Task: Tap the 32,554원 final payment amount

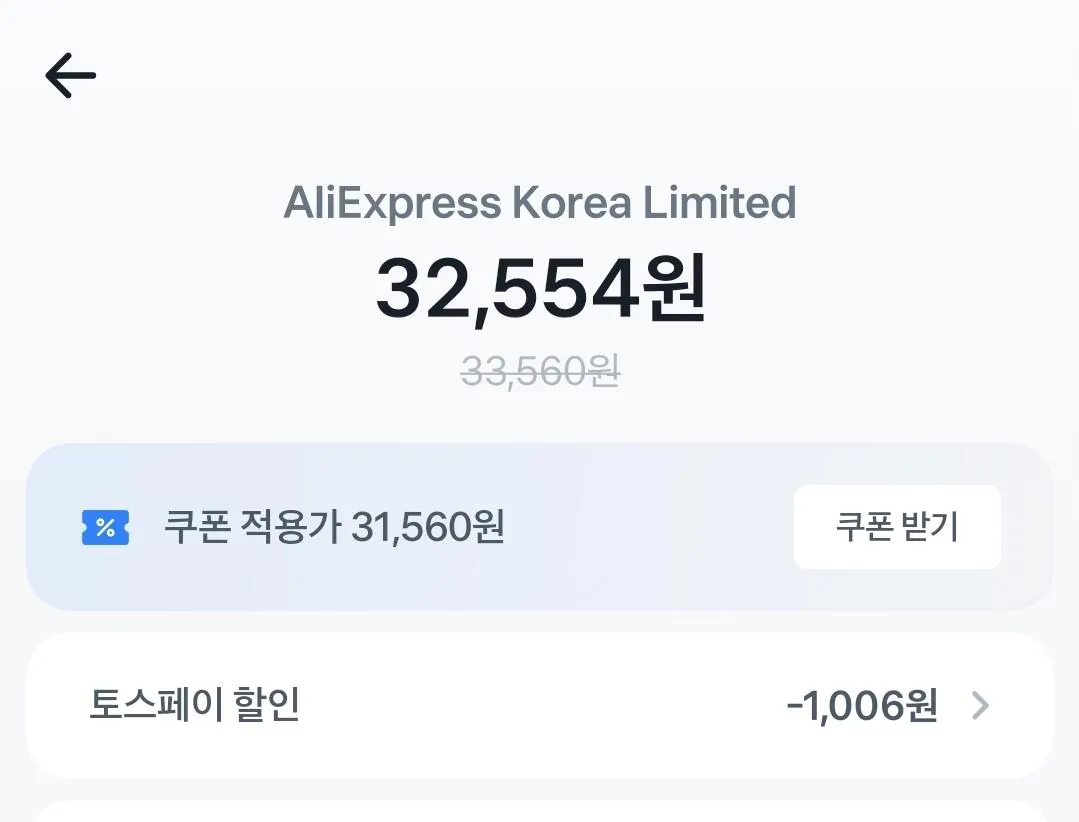Action: click(539, 289)
